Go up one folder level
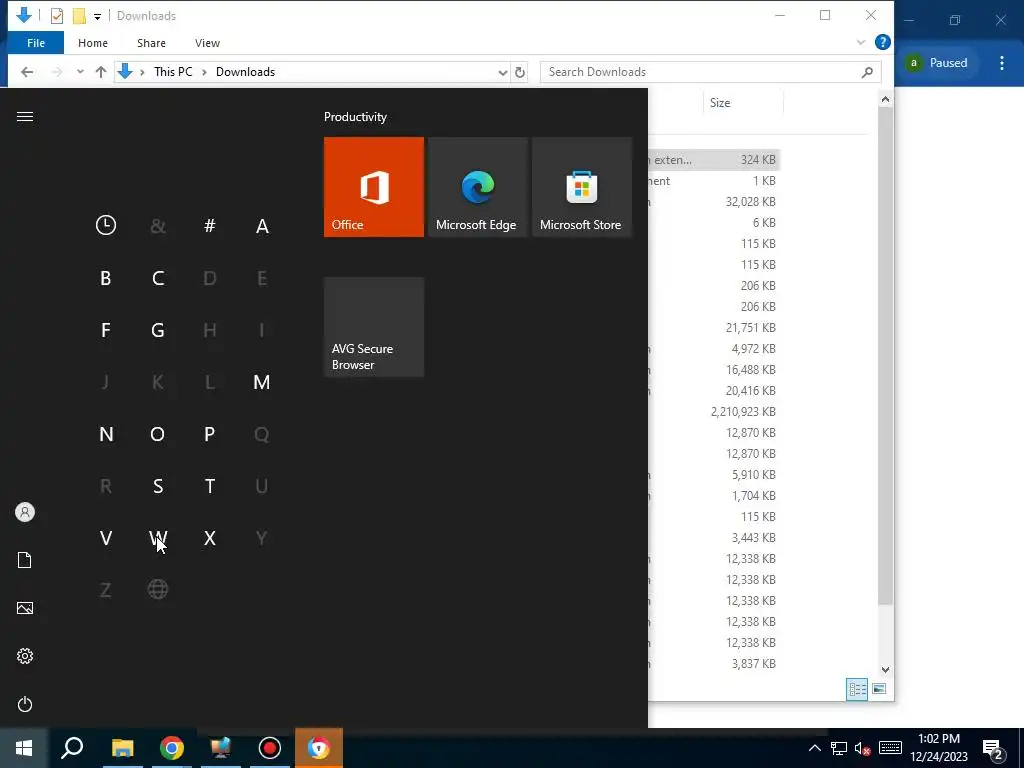Viewport: 1024px width, 768px height. (101, 72)
